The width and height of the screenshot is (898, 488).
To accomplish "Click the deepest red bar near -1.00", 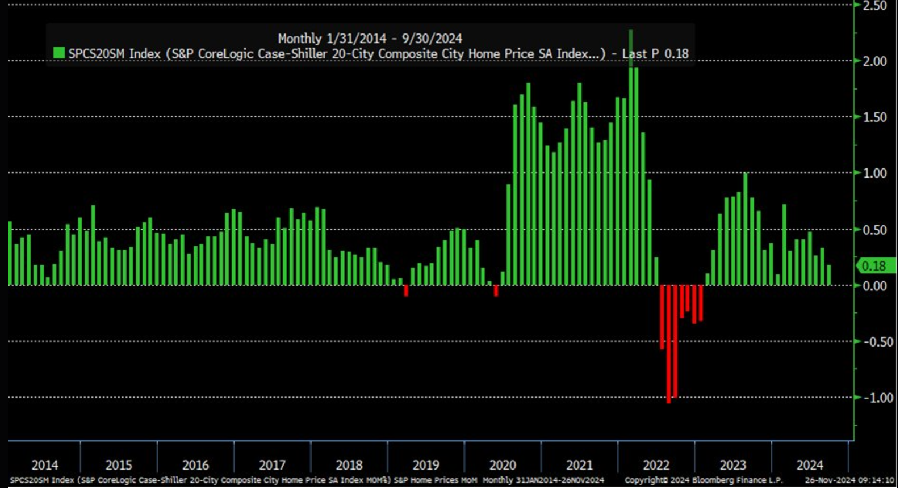I will click(x=668, y=344).
